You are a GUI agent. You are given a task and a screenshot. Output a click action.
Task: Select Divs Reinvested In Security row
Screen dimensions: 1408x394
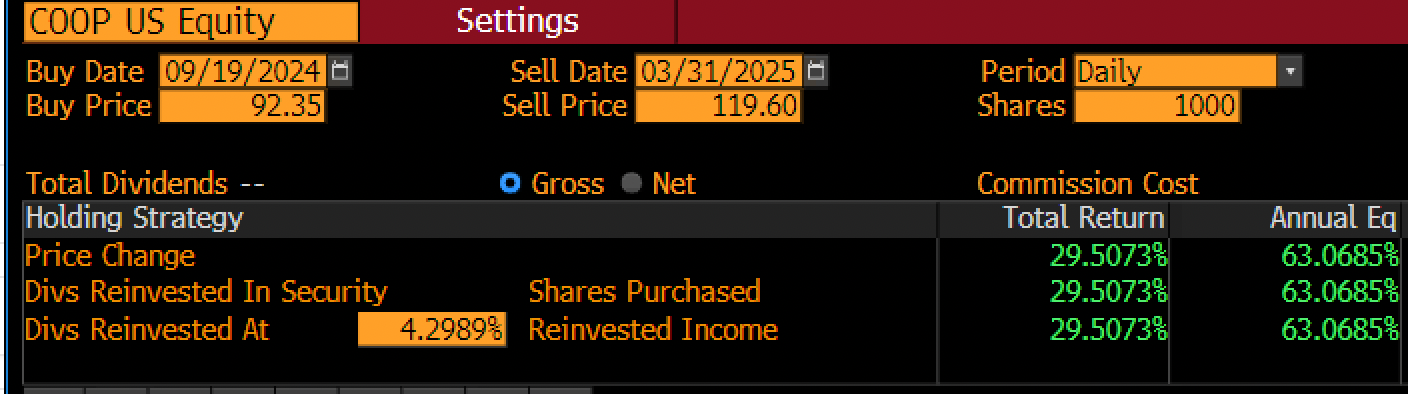tap(711, 292)
